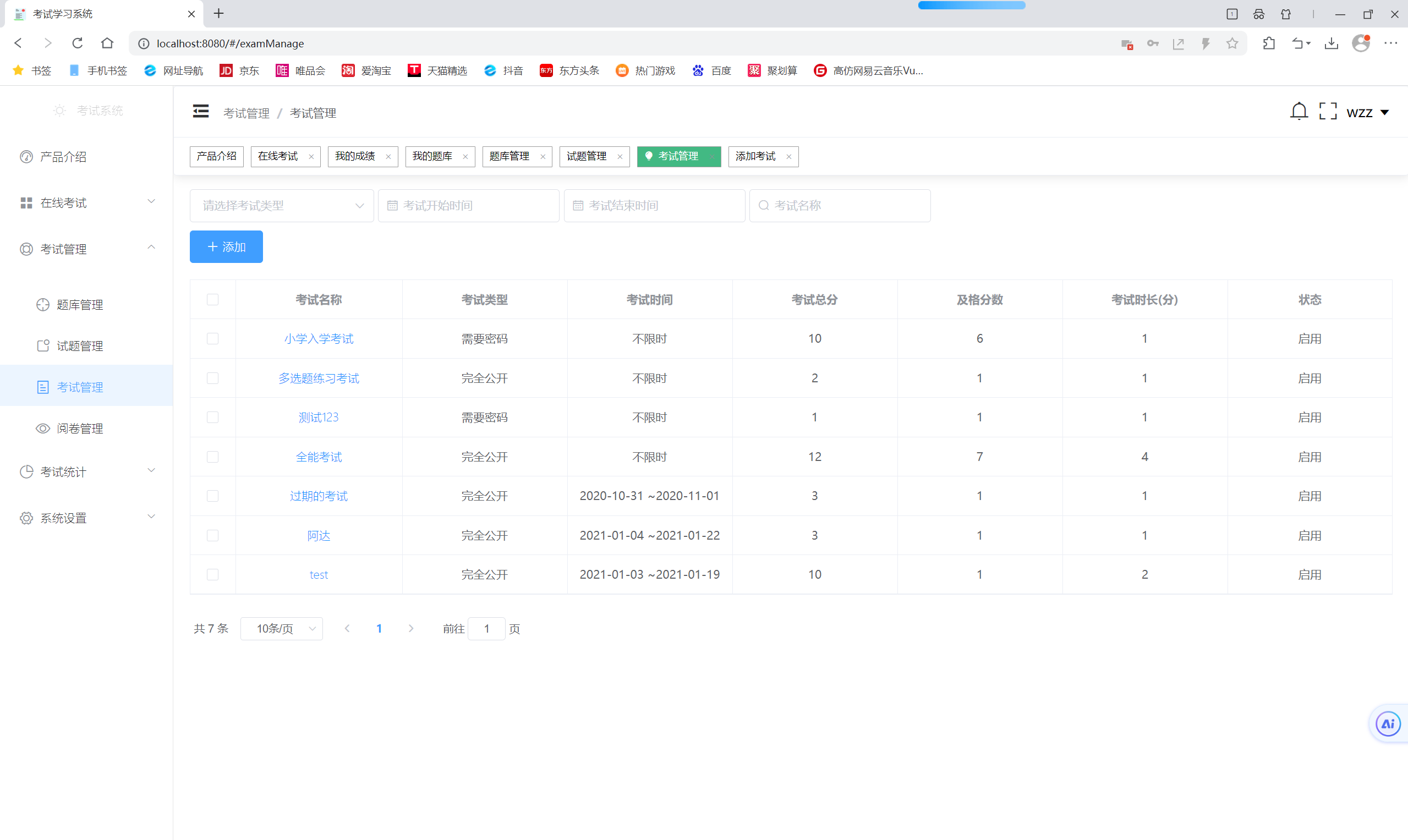
Task: Select the checkbox on the test row
Action: coord(212,574)
